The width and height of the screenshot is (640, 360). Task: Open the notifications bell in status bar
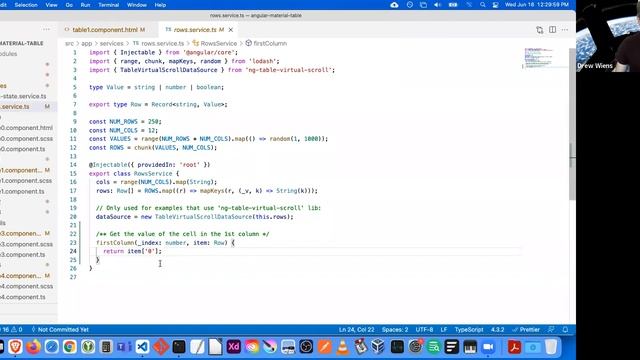click(565, 329)
